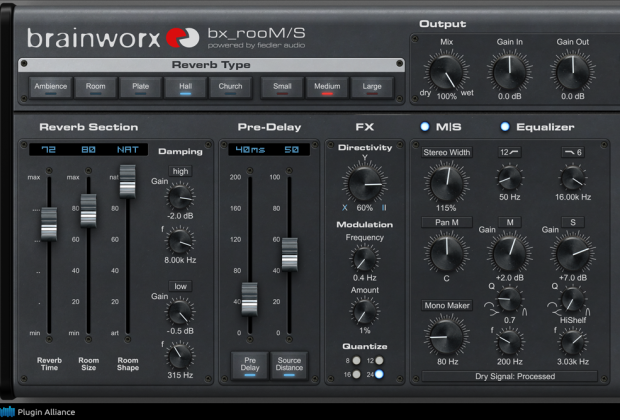Click the damping low label button
This screenshot has height=420, width=620.
click(180, 286)
